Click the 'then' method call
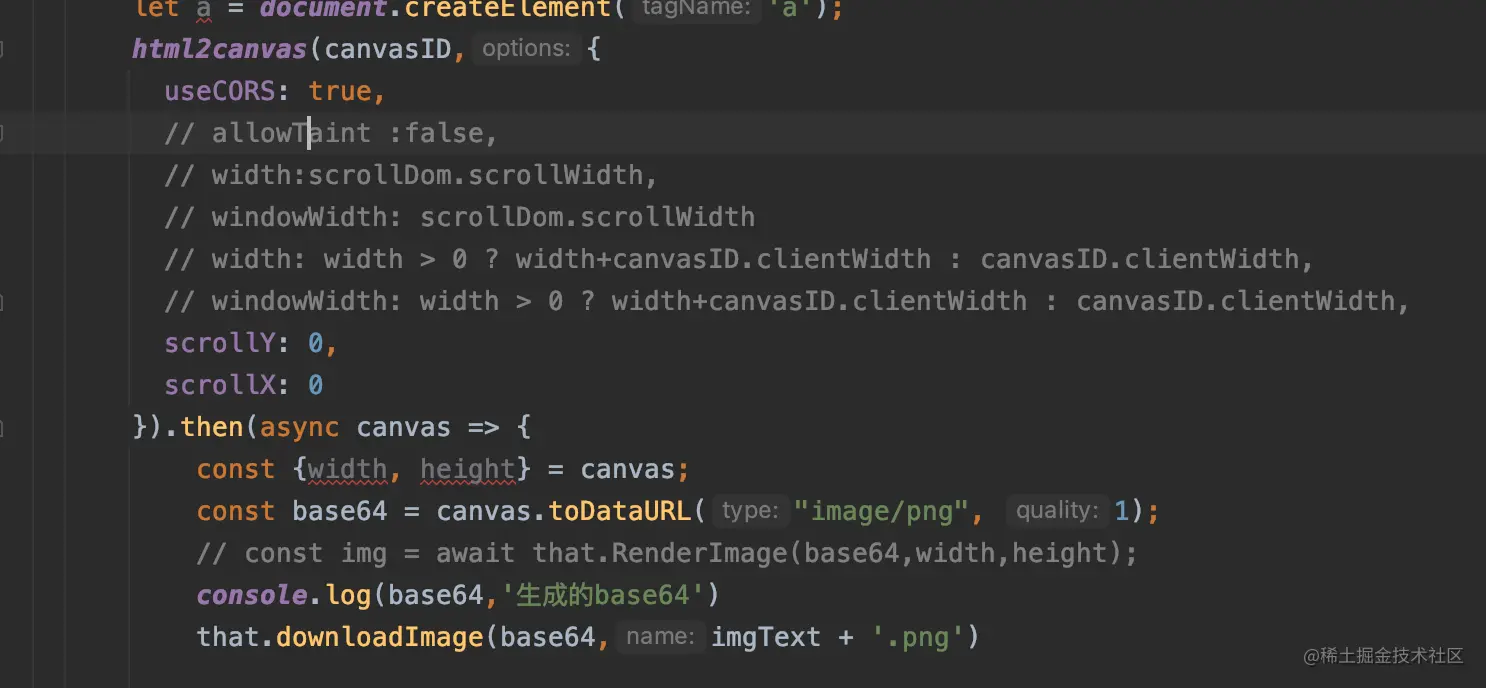 tap(212, 427)
